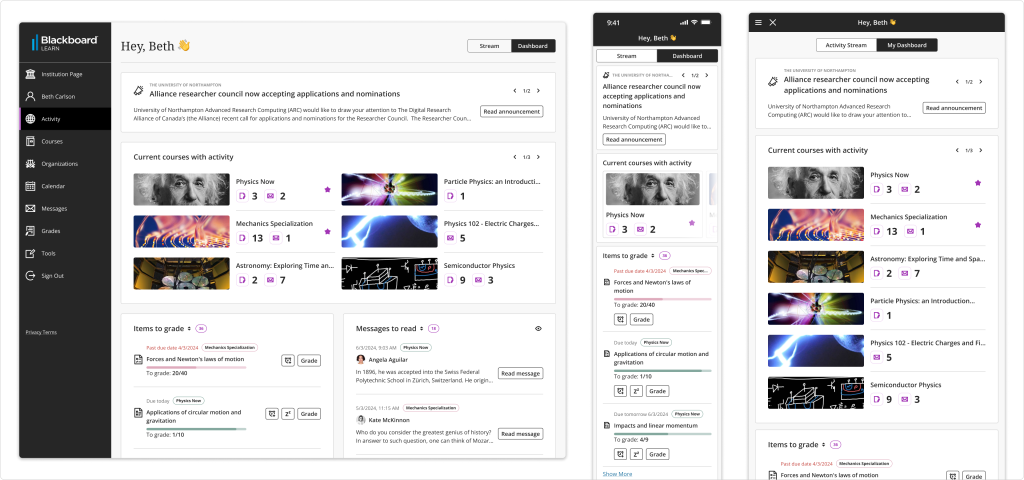Image resolution: width=1024 pixels, height=480 pixels.
Task: Open the Semiconductor Physics thumbnail on desktop
Action: [x=389, y=273]
